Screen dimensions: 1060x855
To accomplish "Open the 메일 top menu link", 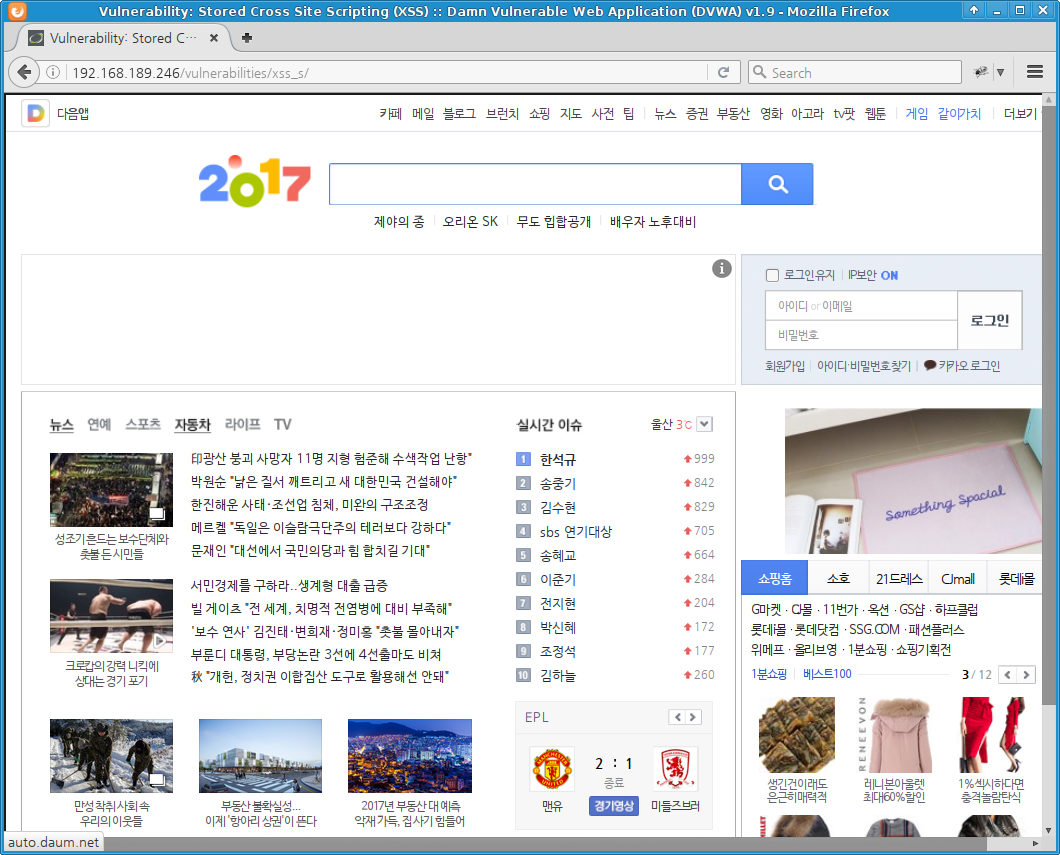I will [x=423, y=114].
